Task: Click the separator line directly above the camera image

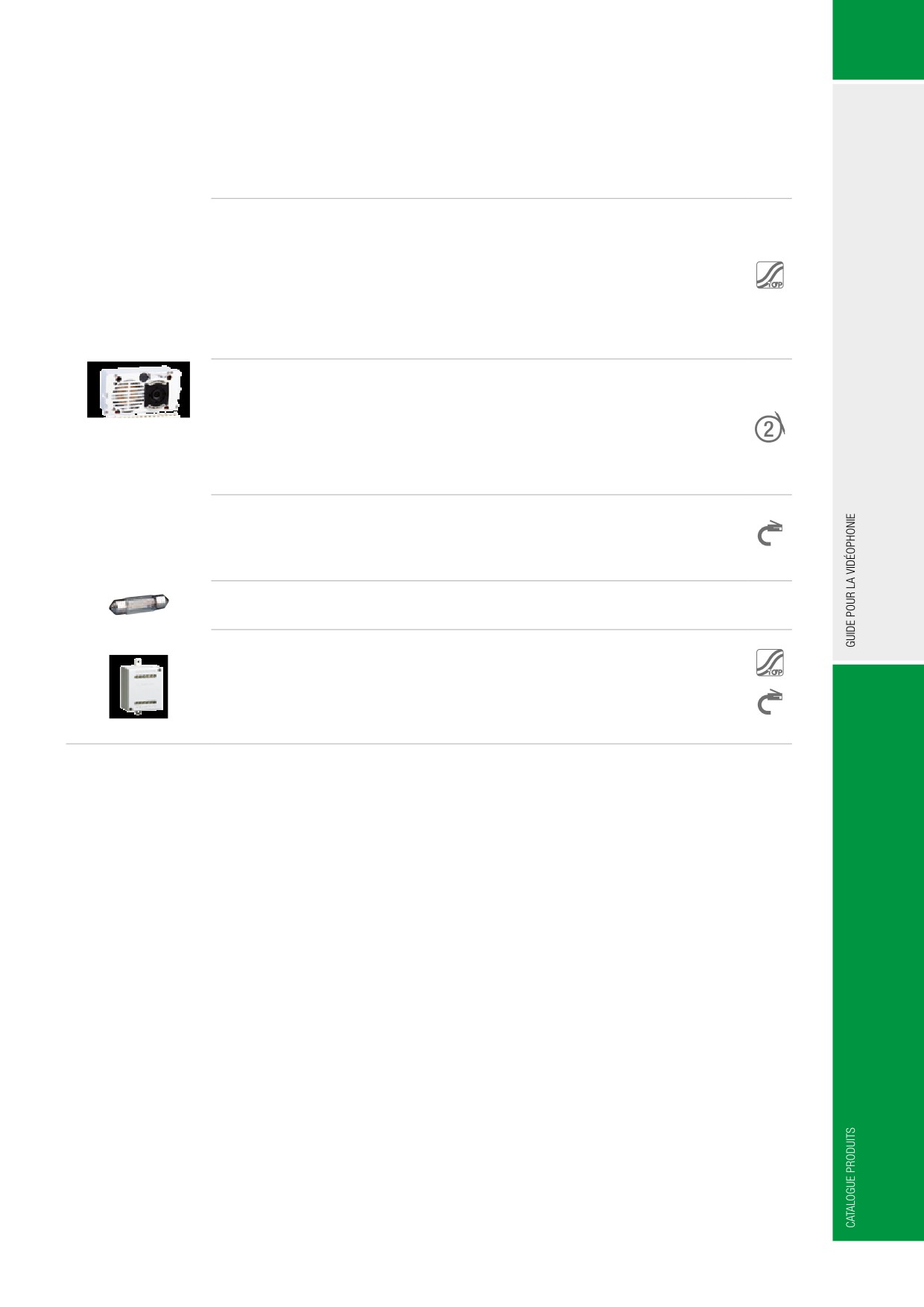Action: (x=501, y=358)
